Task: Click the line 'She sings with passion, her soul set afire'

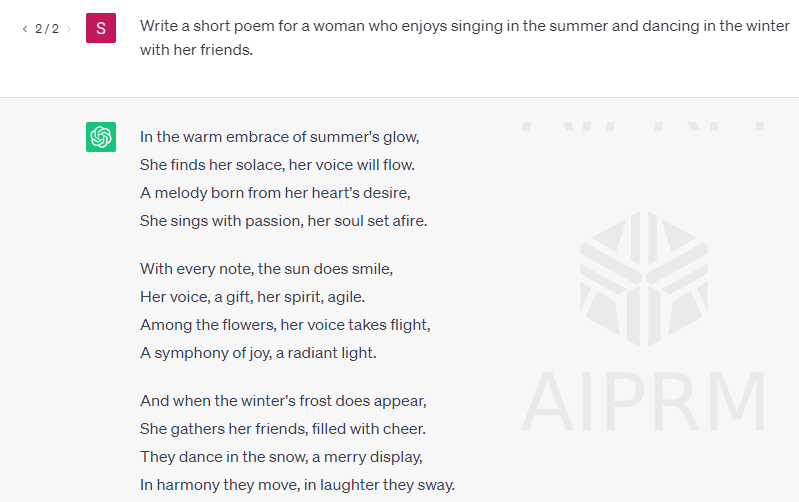Action: coord(284,221)
